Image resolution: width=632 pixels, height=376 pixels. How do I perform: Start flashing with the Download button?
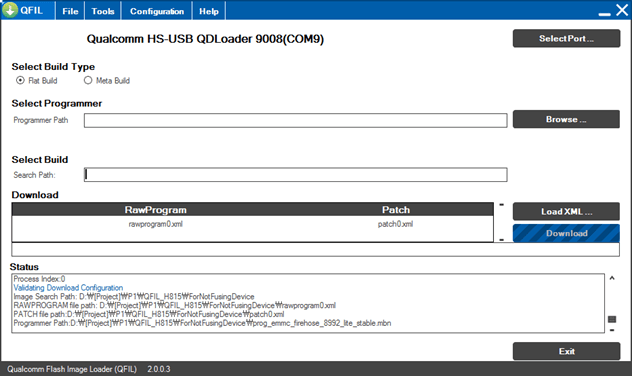coord(566,233)
